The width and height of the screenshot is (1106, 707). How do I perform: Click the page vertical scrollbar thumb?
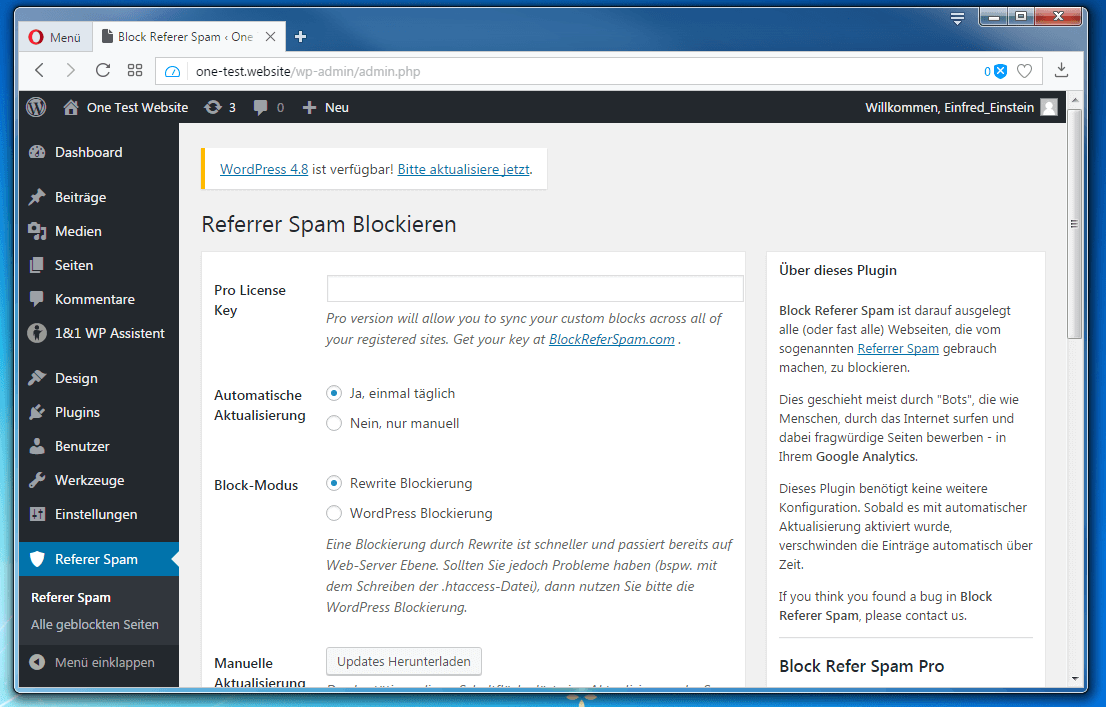click(x=1074, y=224)
